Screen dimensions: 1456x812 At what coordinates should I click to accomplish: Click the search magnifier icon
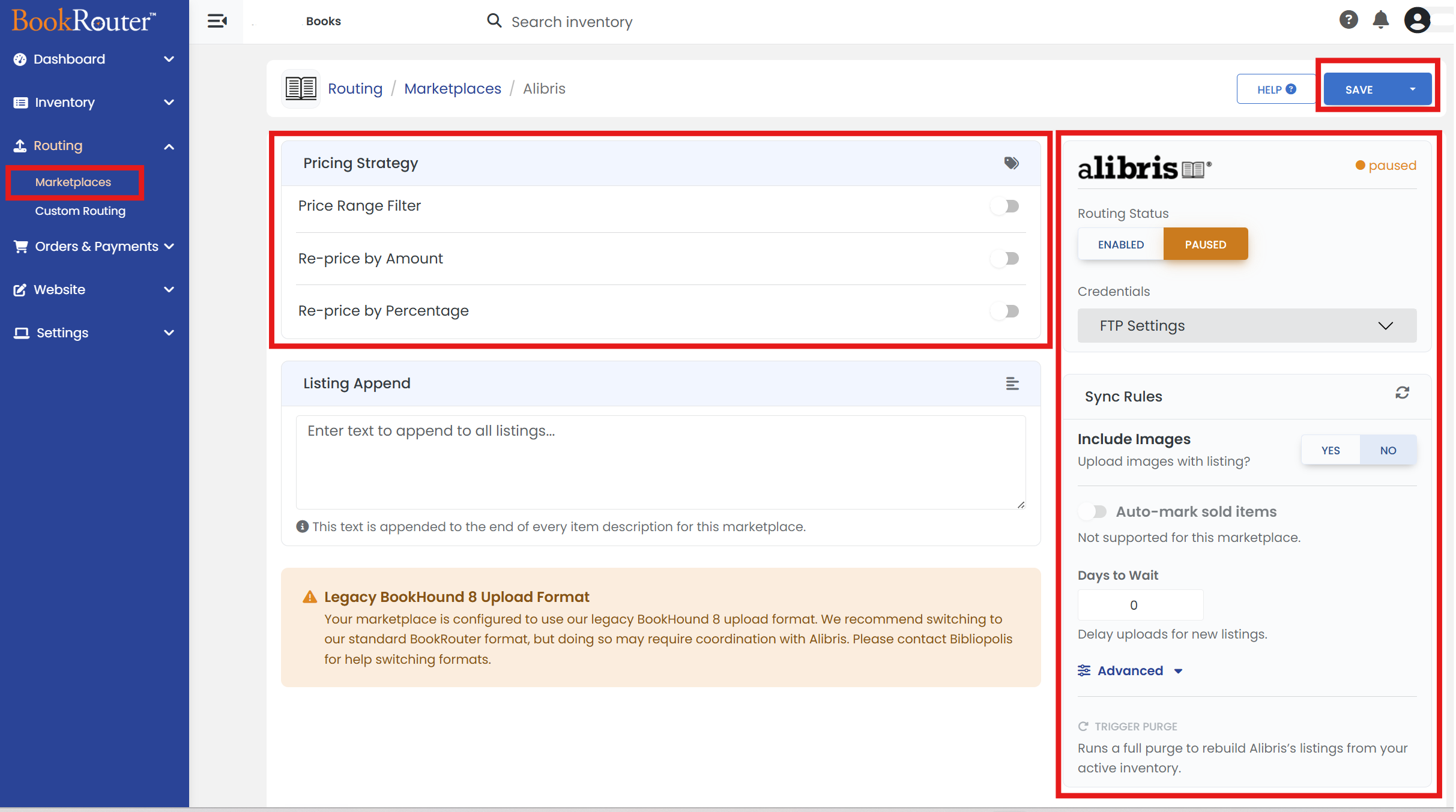pyautogui.click(x=494, y=21)
